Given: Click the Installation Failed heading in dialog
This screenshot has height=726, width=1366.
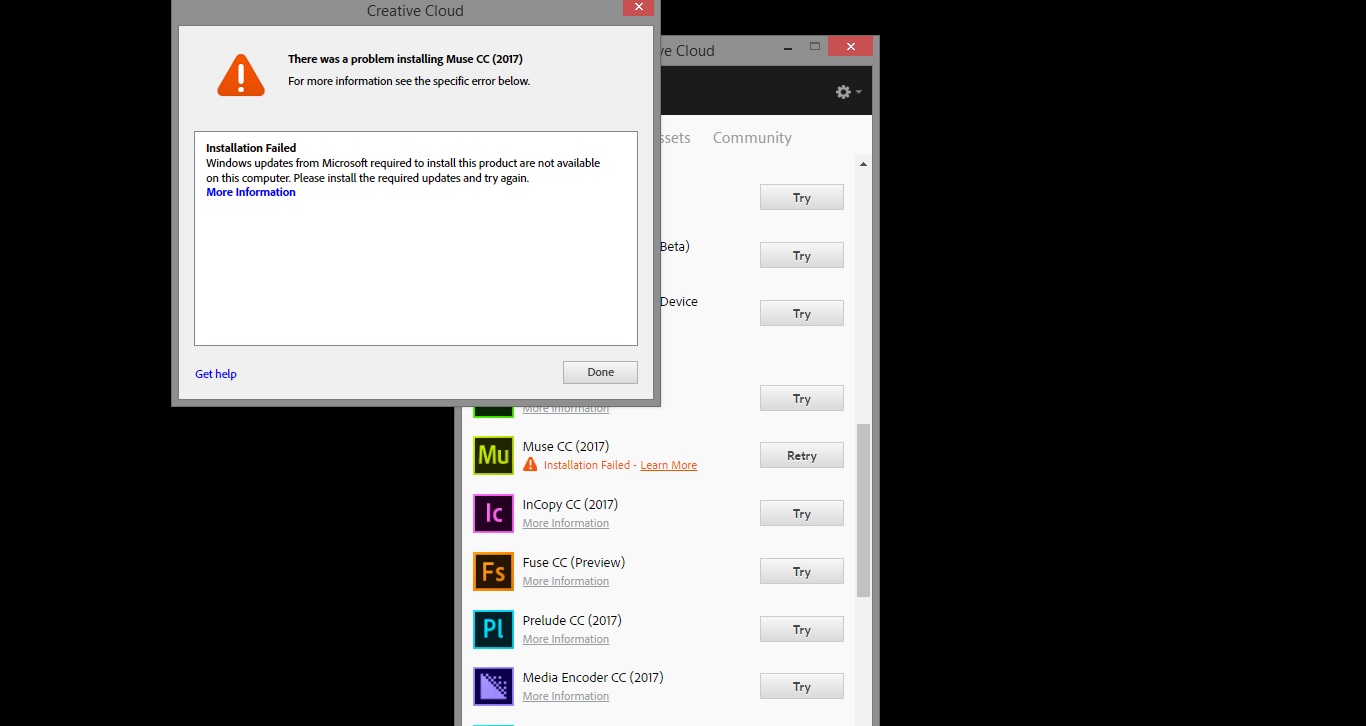Looking at the screenshot, I should 251,148.
